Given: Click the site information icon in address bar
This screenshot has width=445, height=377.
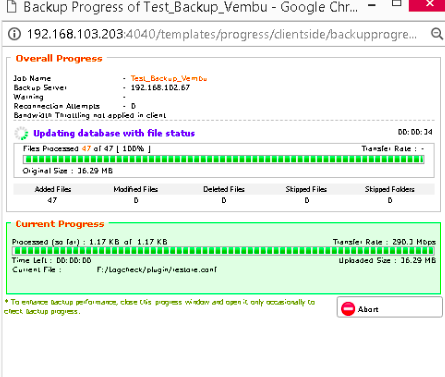Looking at the screenshot, I should [x=14, y=34].
